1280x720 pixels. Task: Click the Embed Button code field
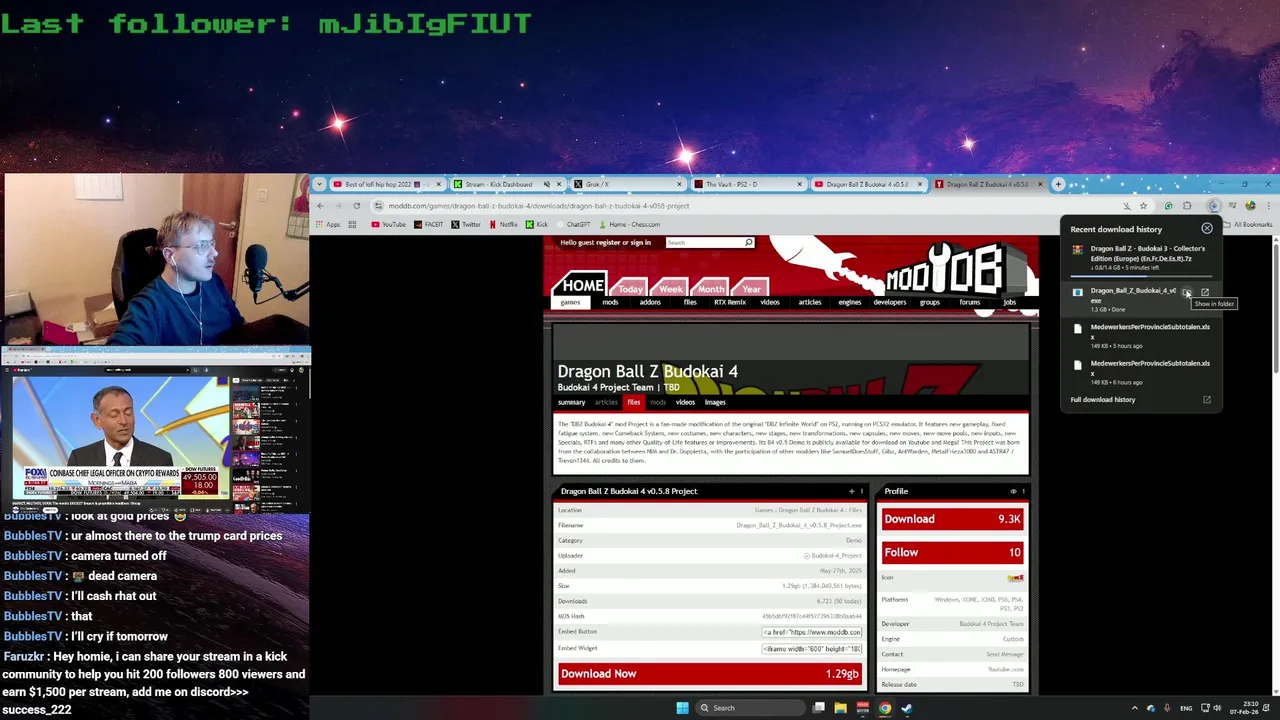811,632
